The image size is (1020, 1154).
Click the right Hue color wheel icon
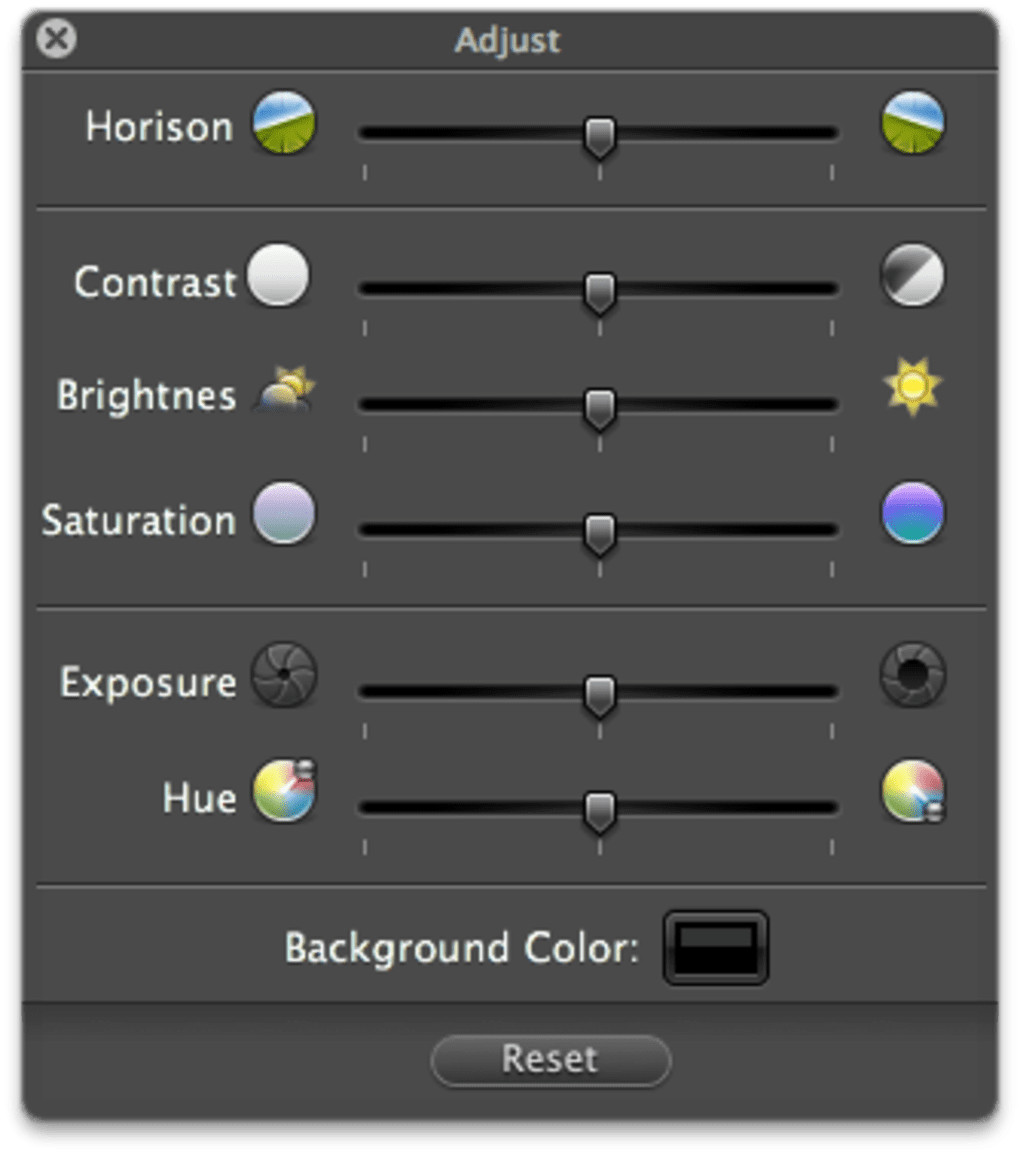coord(912,791)
